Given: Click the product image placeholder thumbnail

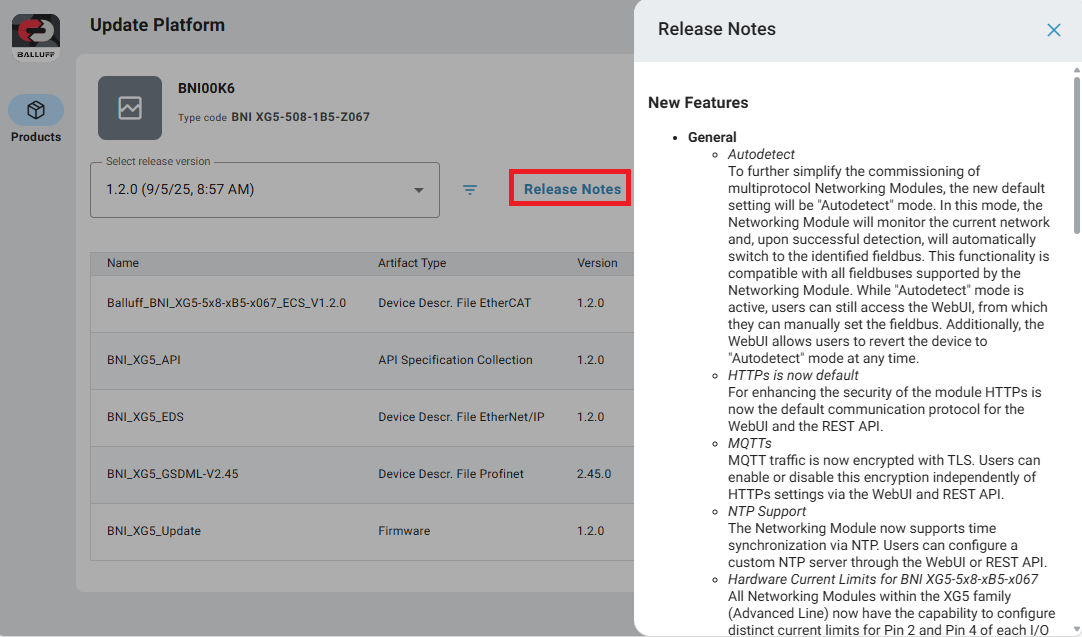Looking at the screenshot, I should 130,108.
